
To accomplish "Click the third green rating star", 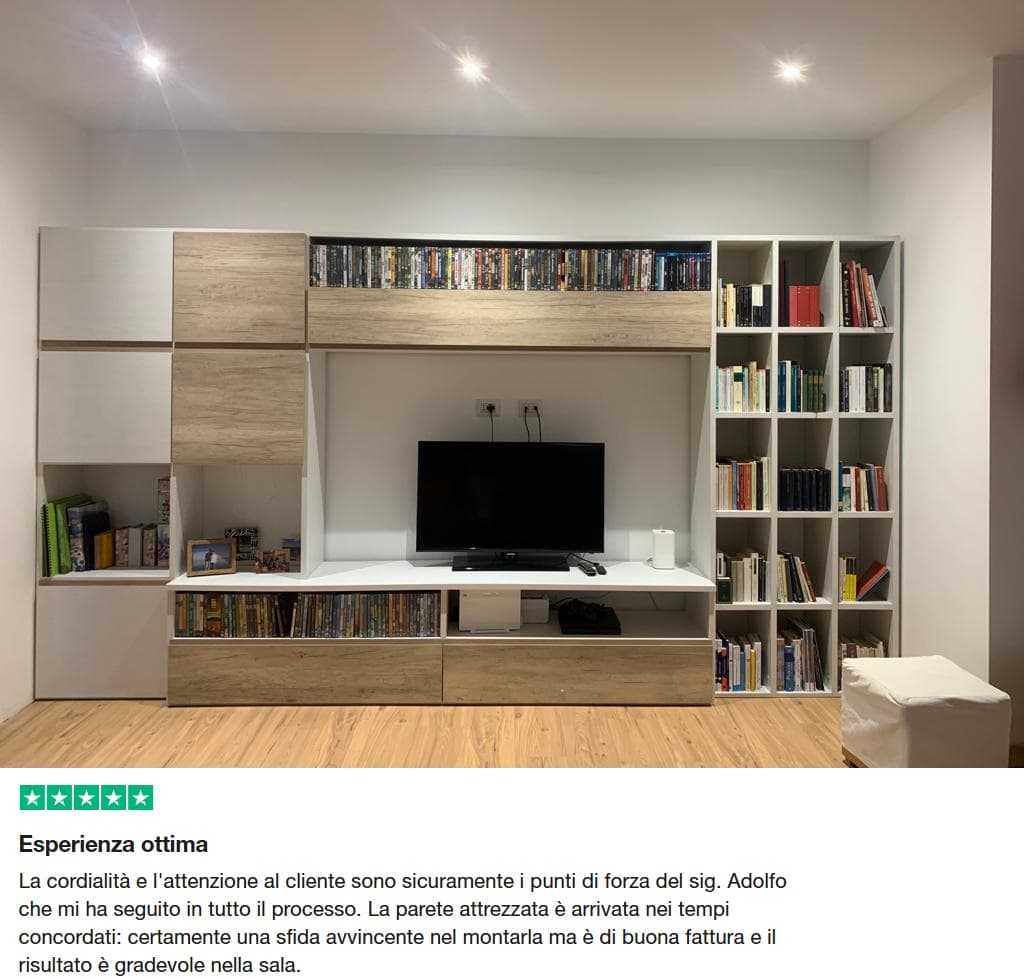I will pos(86,797).
